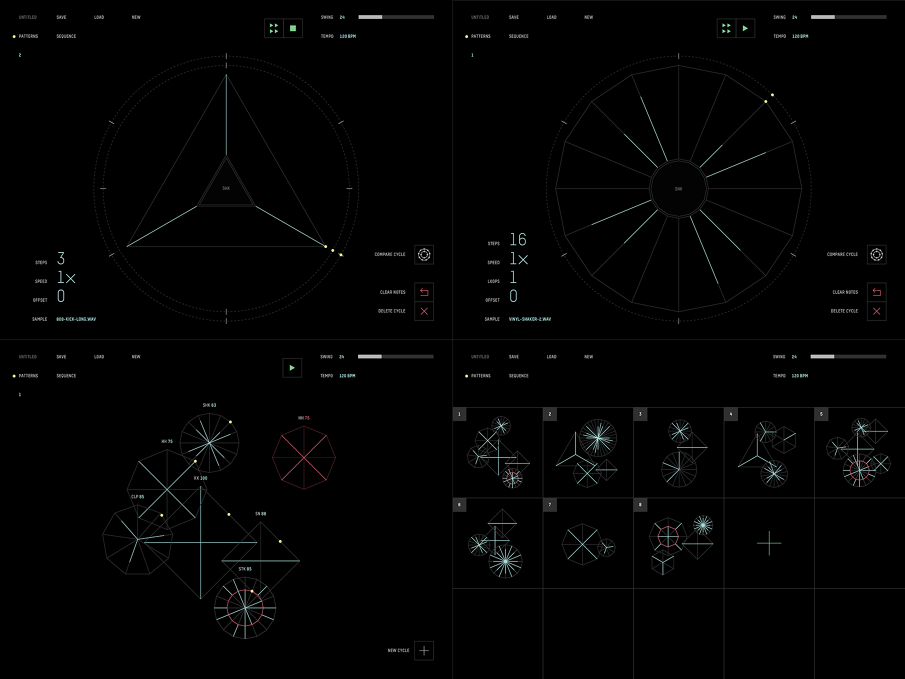Click Save in the top-right panel
This screenshot has width=905, height=679.
tap(513, 17)
